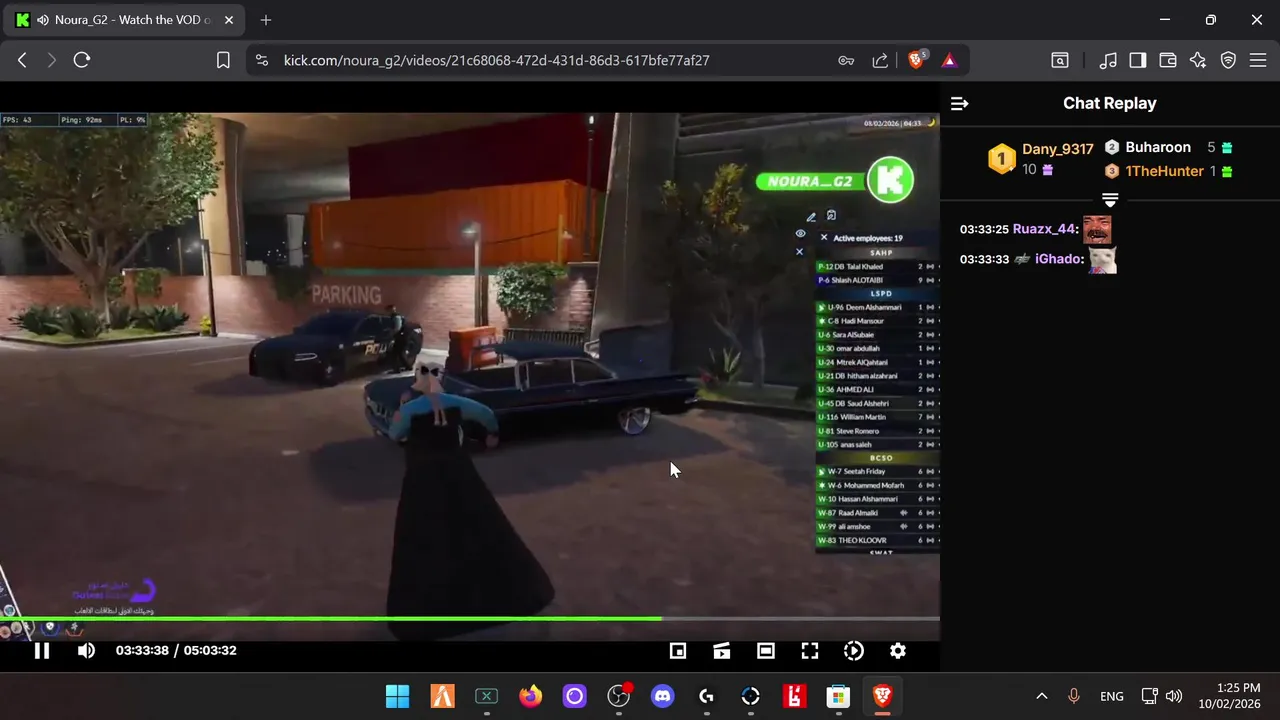Click the 03:33:33 chat timestamp
The image size is (1280, 720).
[x=984, y=259]
